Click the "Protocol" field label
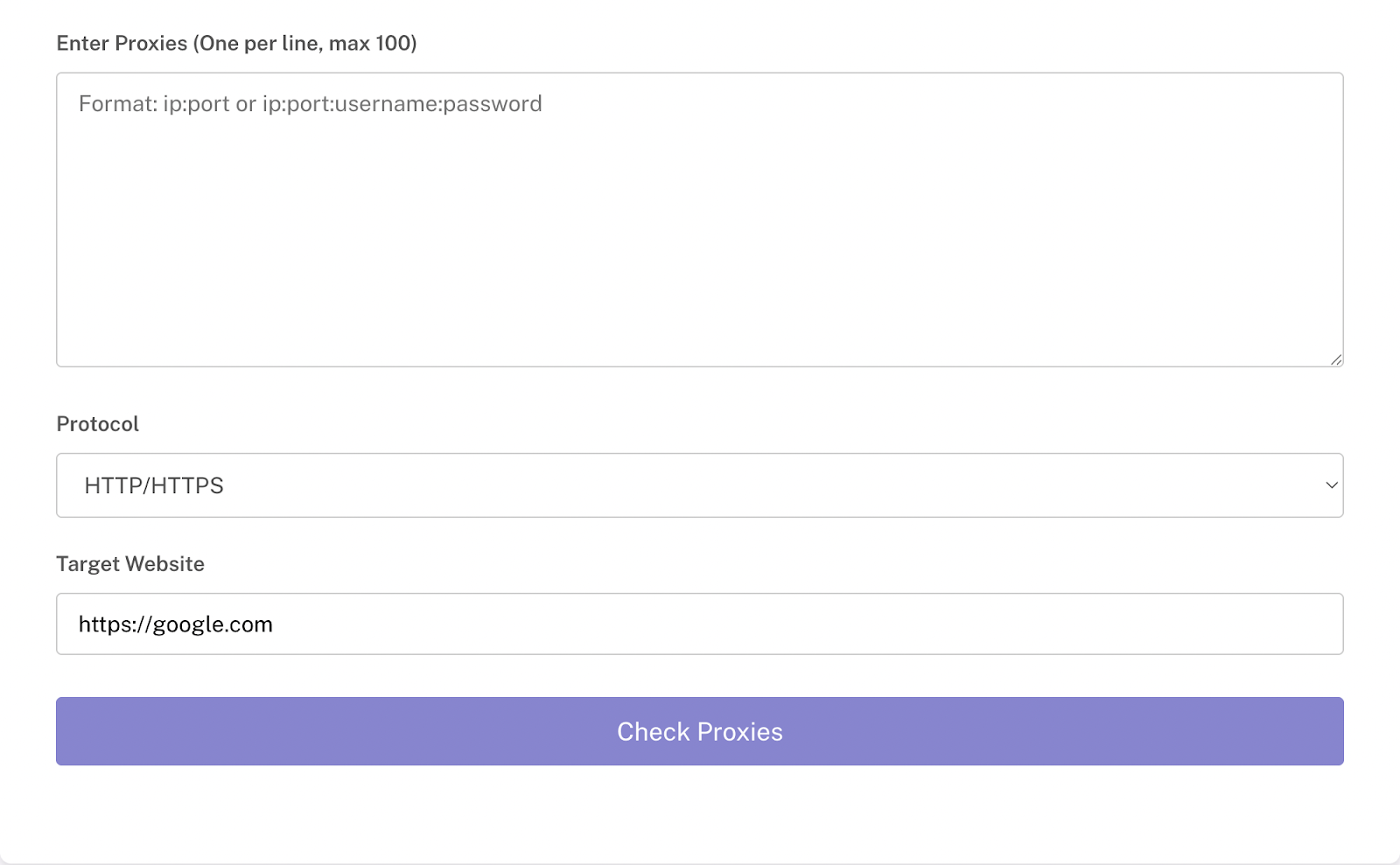This screenshot has height=865, width=1400. click(97, 424)
